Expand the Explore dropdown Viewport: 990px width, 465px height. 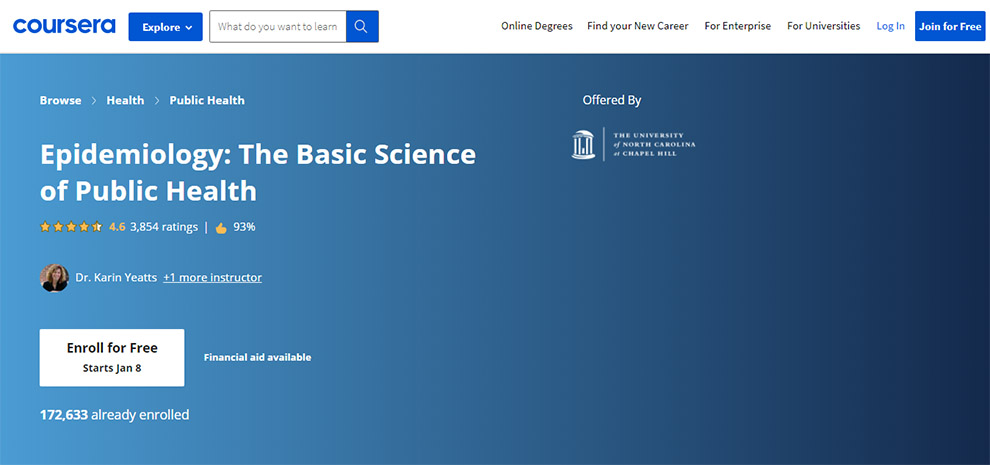pos(165,27)
